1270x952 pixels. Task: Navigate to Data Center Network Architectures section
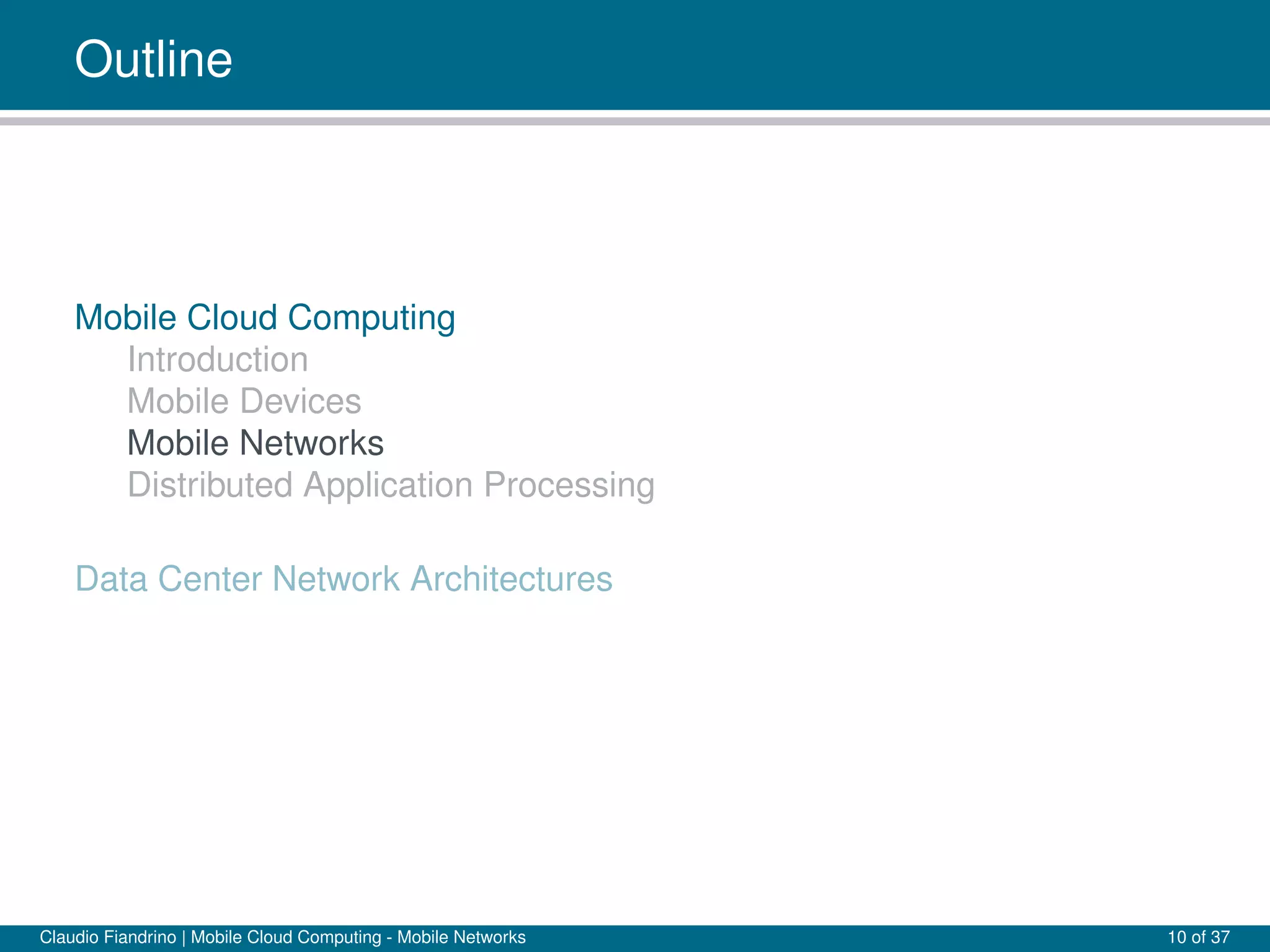(344, 579)
